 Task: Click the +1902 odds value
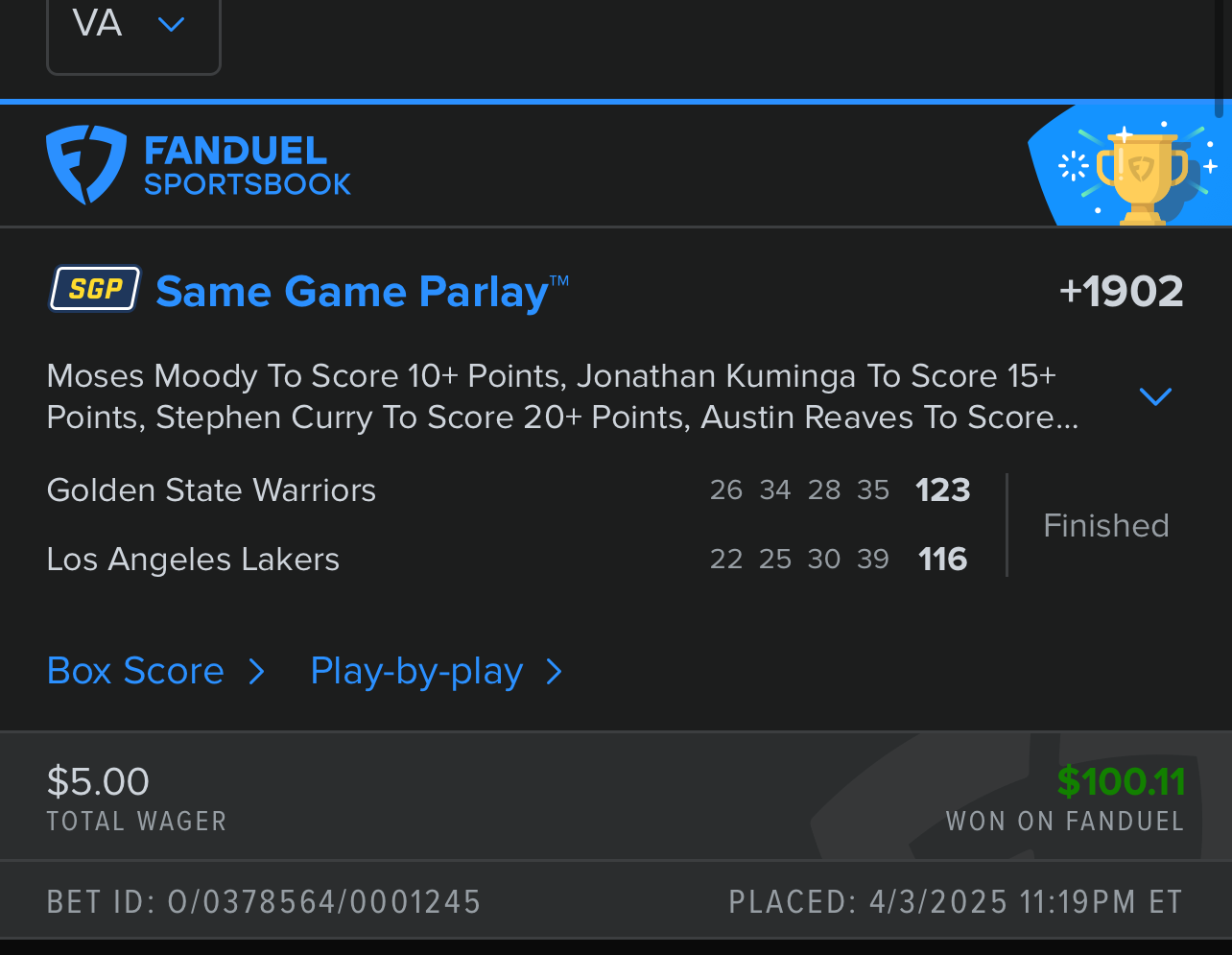(x=1121, y=292)
